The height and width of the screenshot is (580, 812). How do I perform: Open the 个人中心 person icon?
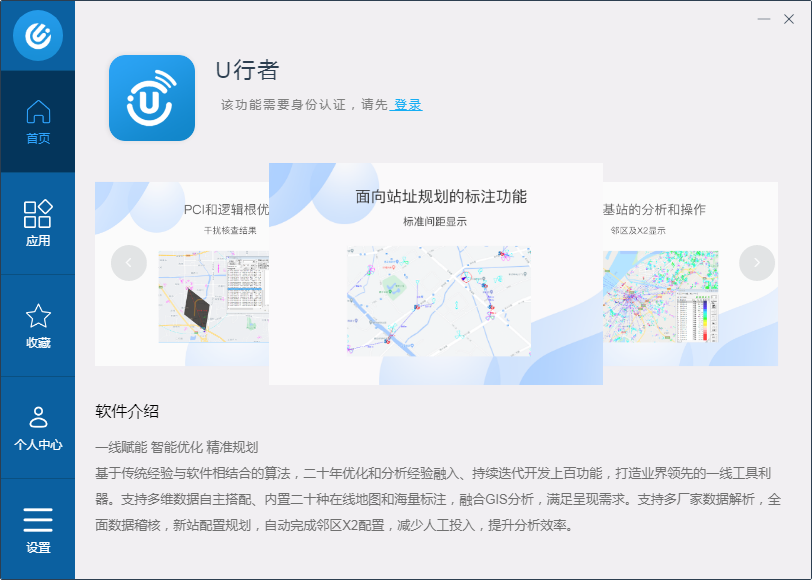[37, 415]
